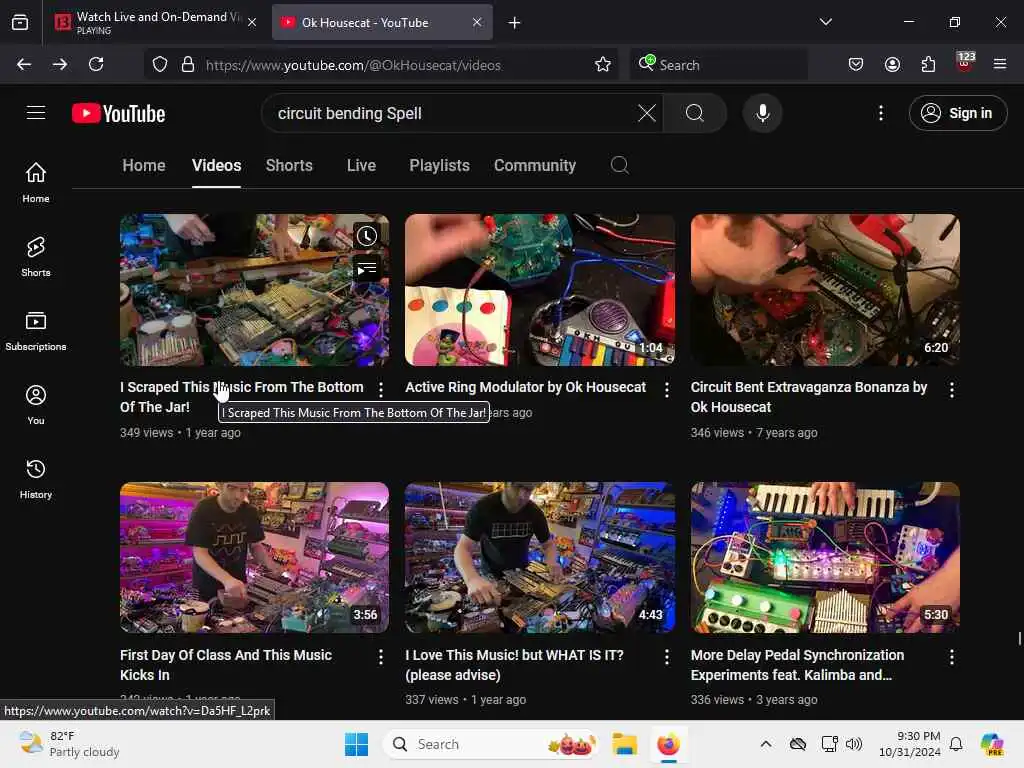Open Circuit Bent Extravaganza Bonanza title link
The height and width of the screenshot is (768, 1024).
point(808,397)
